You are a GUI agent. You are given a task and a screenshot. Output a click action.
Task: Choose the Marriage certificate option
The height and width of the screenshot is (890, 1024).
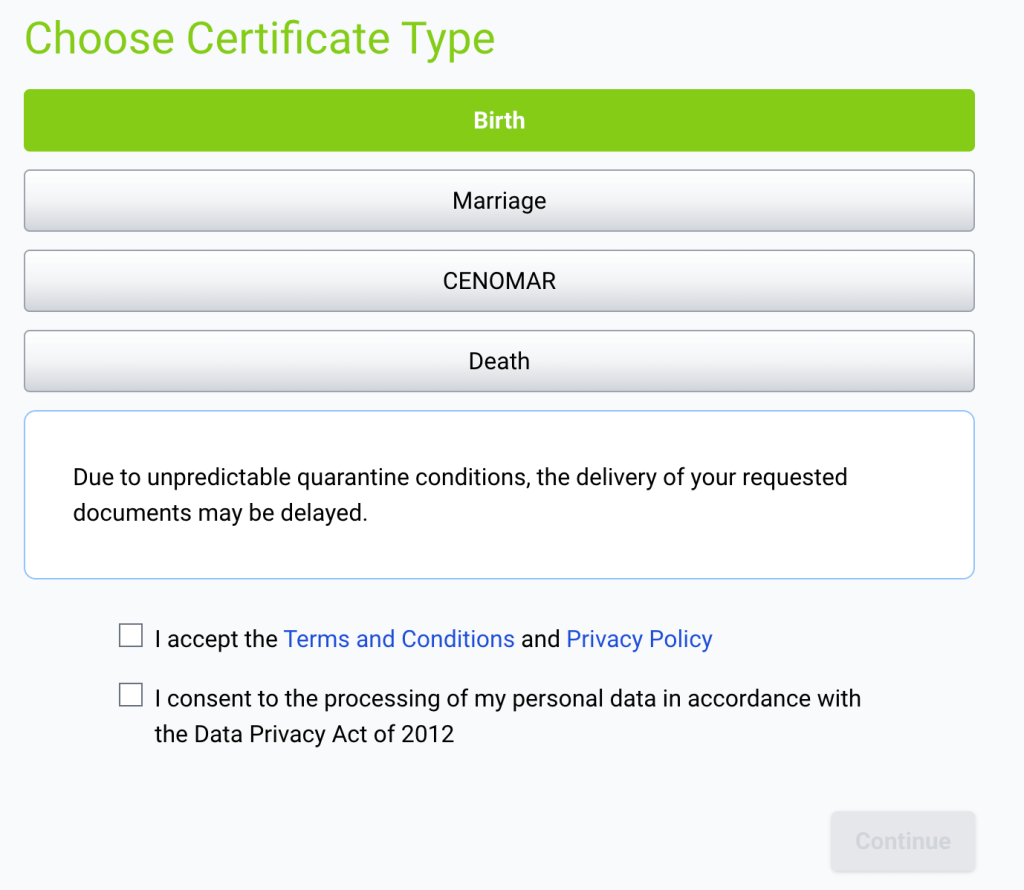pos(499,201)
